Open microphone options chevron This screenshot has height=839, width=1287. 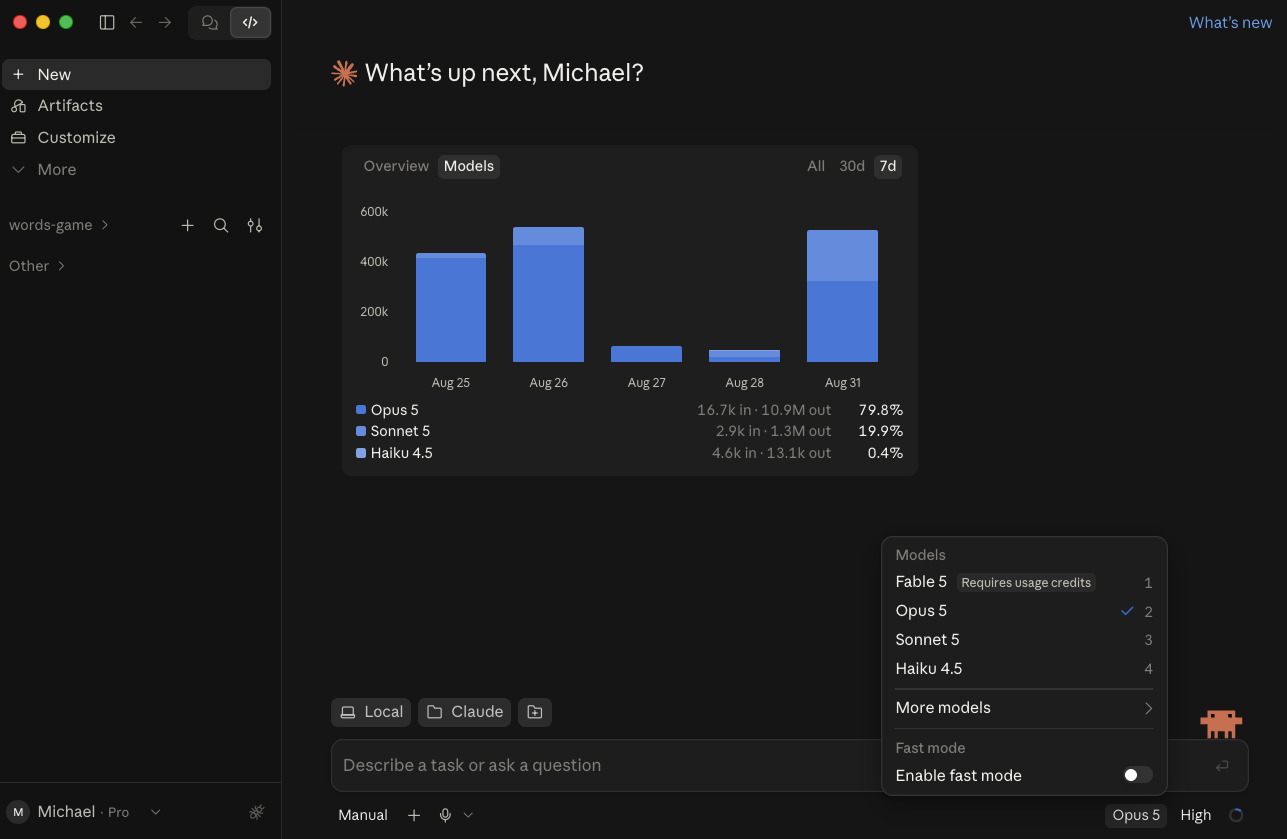pyautogui.click(x=468, y=815)
